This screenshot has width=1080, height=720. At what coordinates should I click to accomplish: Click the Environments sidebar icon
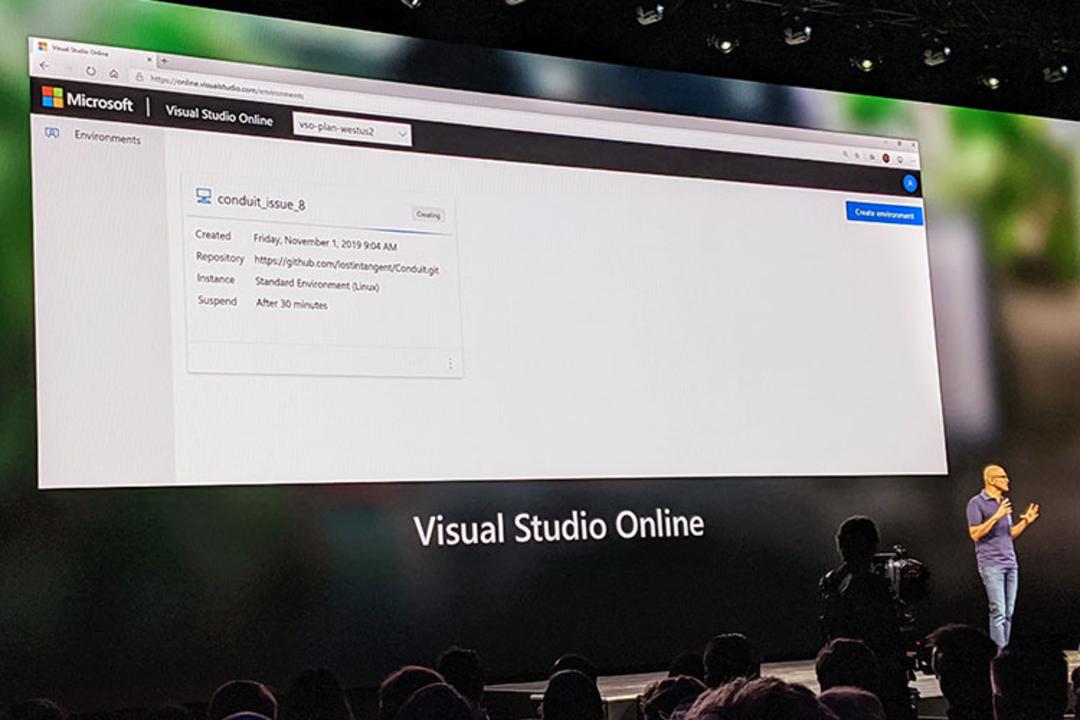click(52, 133)
